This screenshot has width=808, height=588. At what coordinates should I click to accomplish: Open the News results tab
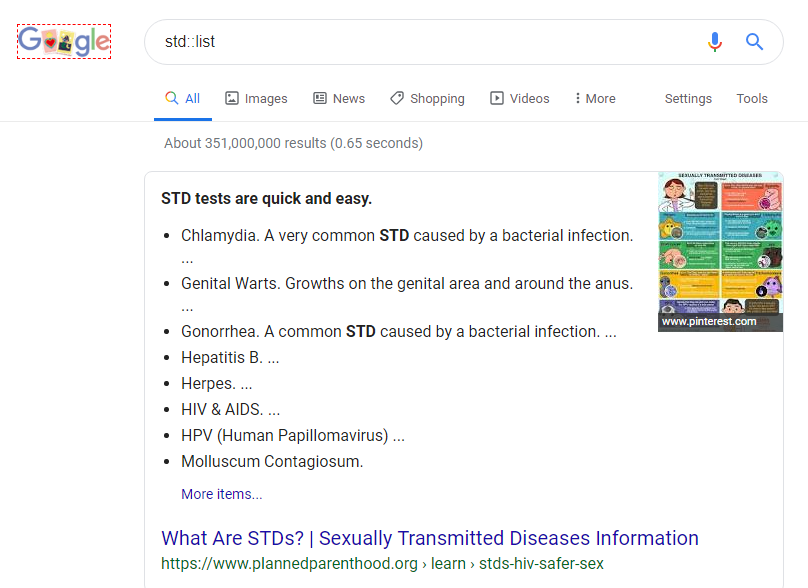pyautogui.click(x=349, y=98)
